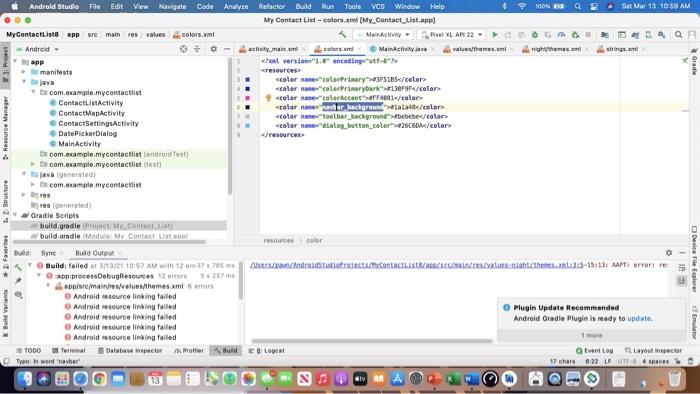Viewport: 700px width, 394px height.
Task: Hide the Project panel with minus icon
Action: 227,49
